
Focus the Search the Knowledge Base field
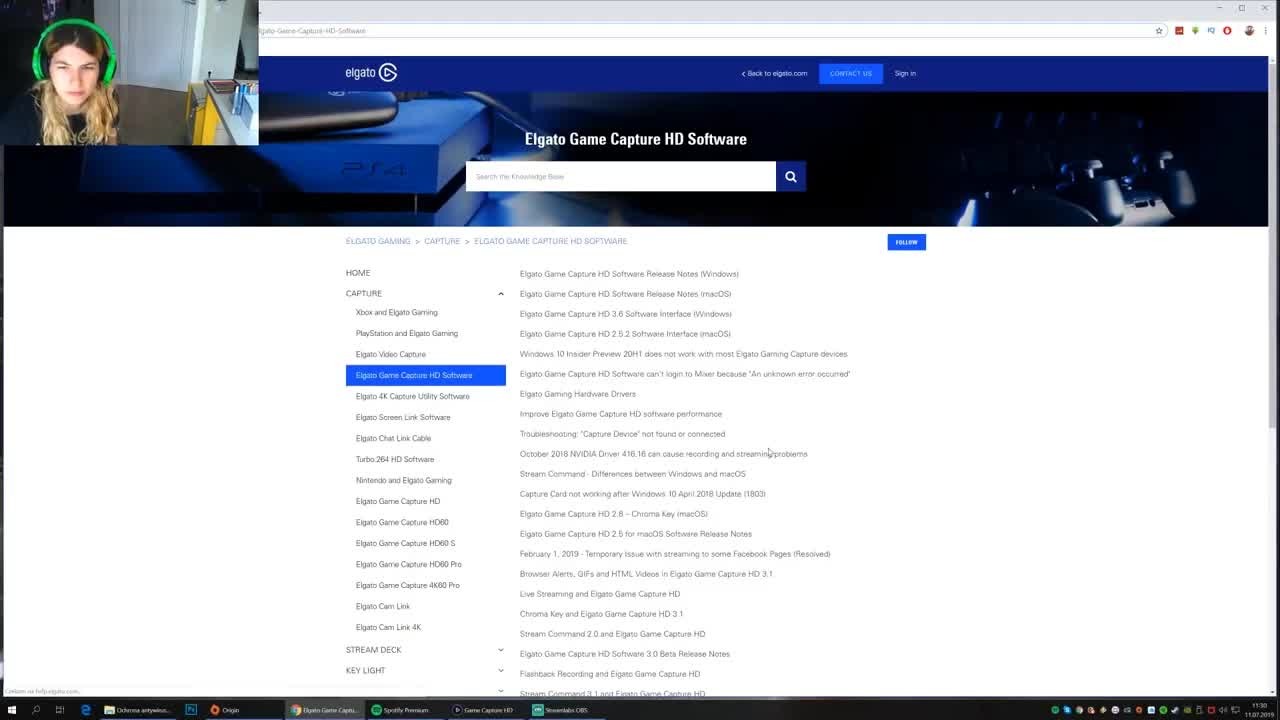click(620, 176)
